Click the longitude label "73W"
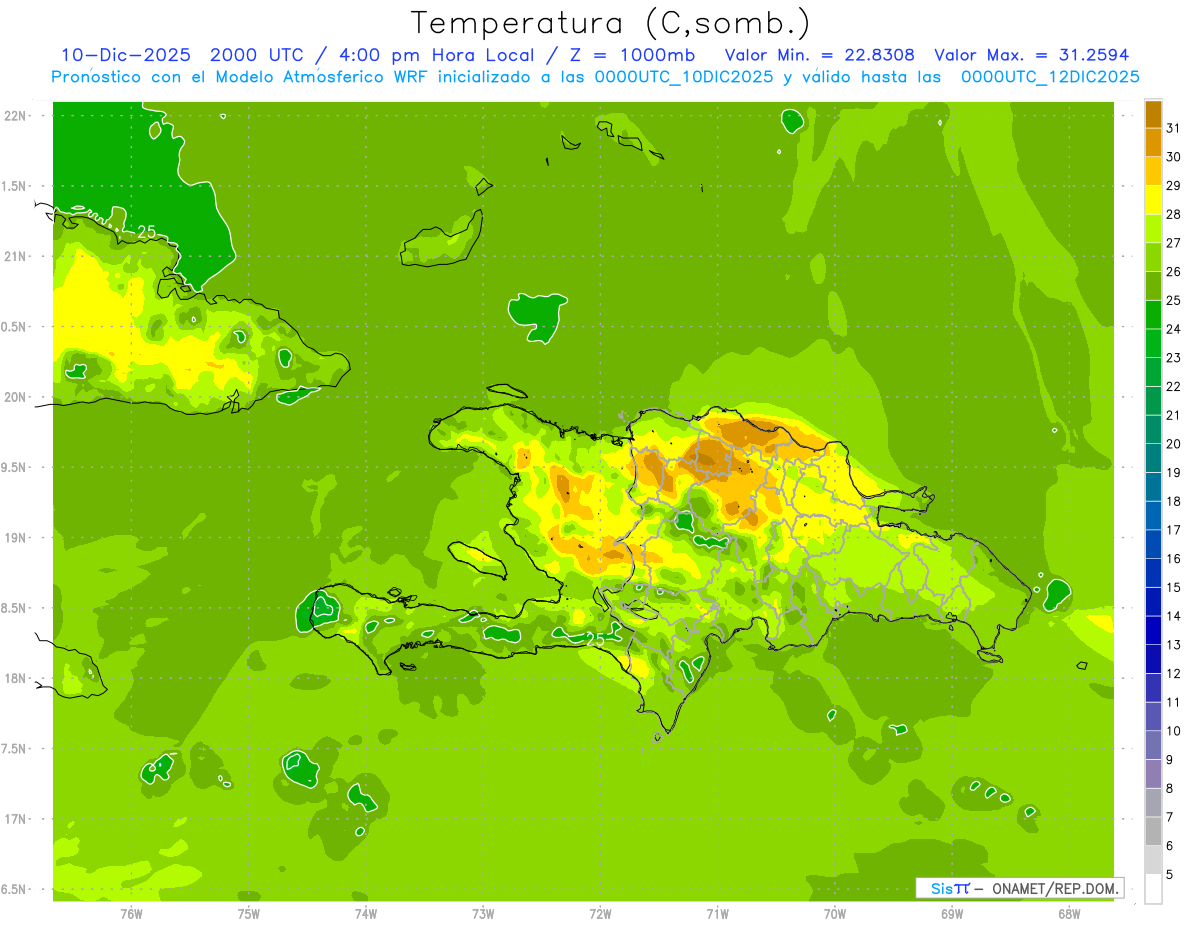The height and width of the screenshot is (927, 1200). [483, 913]
